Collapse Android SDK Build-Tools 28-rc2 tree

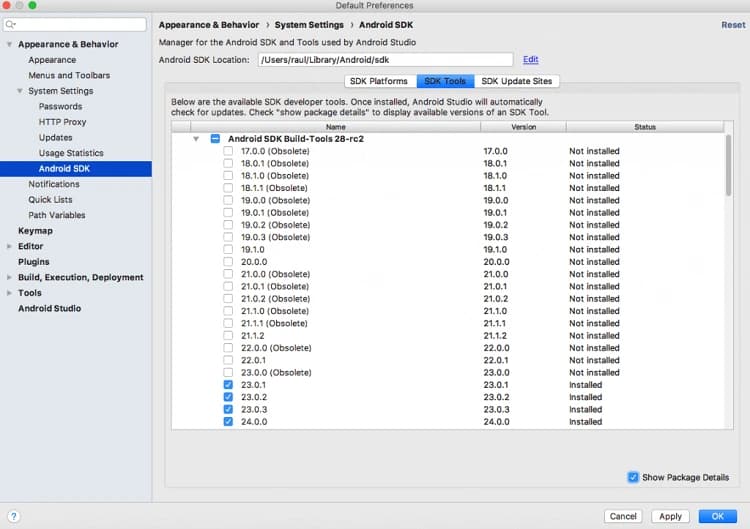[196, 139]
